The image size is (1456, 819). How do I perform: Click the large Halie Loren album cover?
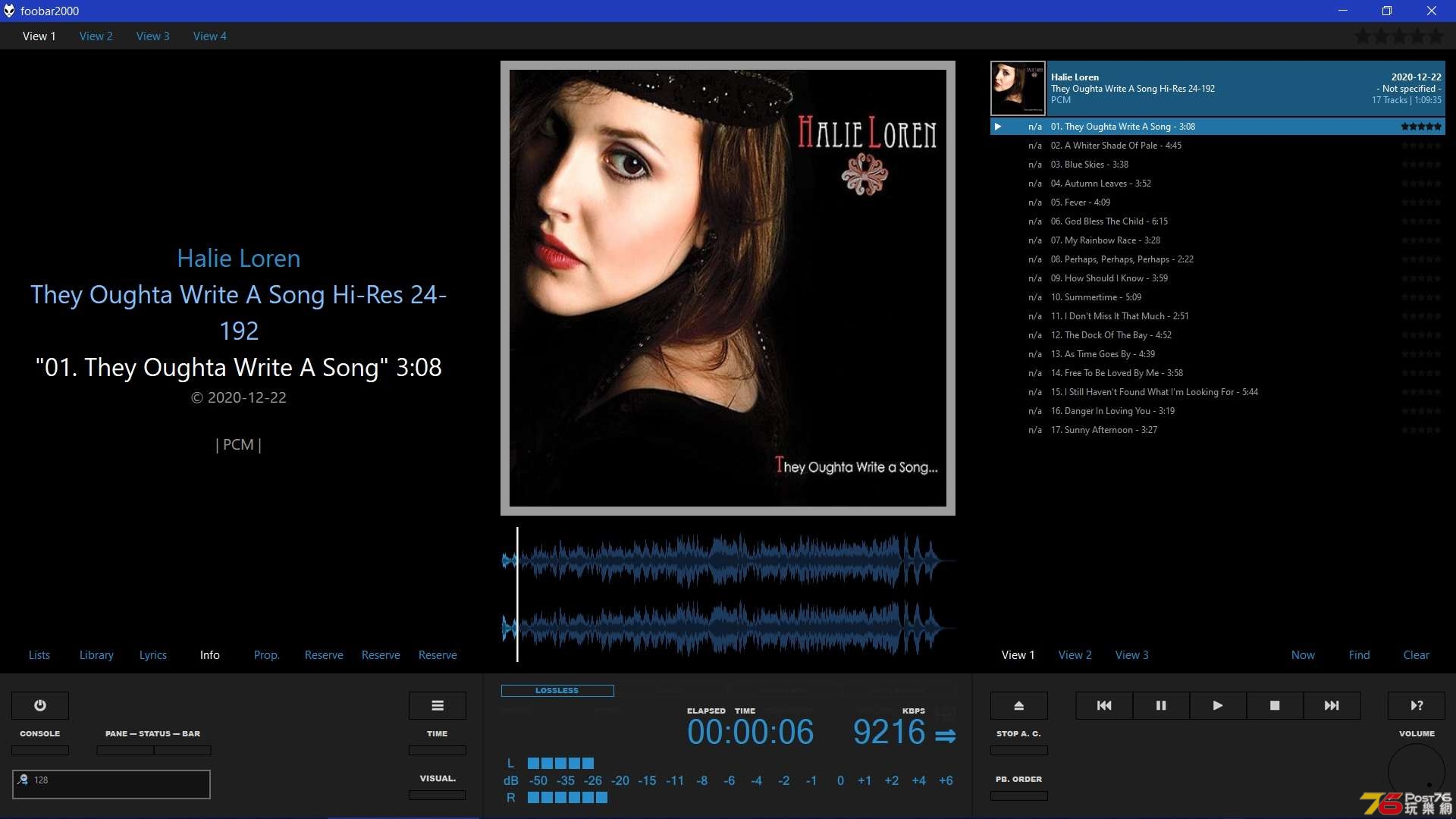click(728, 288)
